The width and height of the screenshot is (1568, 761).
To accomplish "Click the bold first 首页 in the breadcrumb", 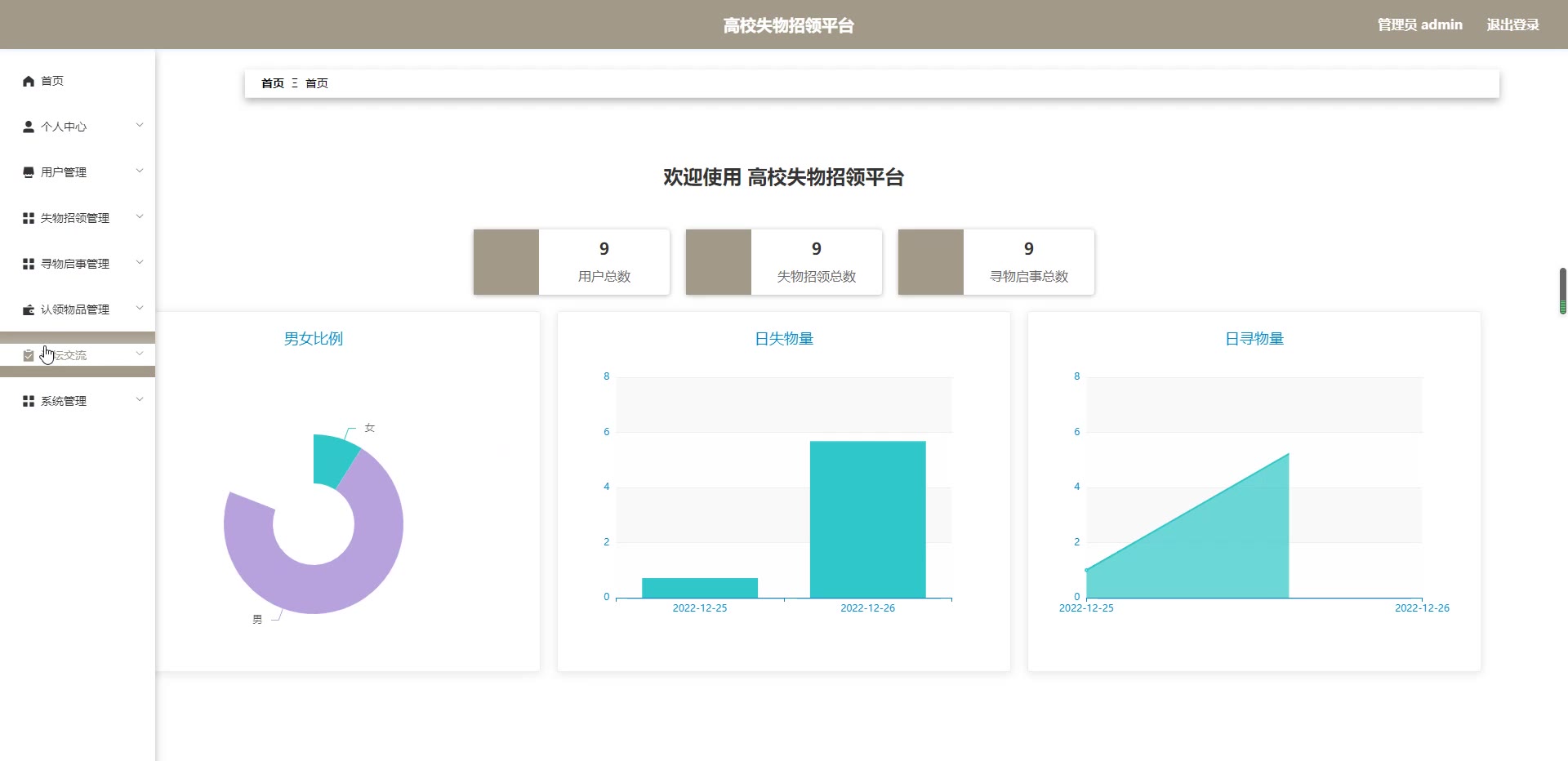I will coord(273,83).
